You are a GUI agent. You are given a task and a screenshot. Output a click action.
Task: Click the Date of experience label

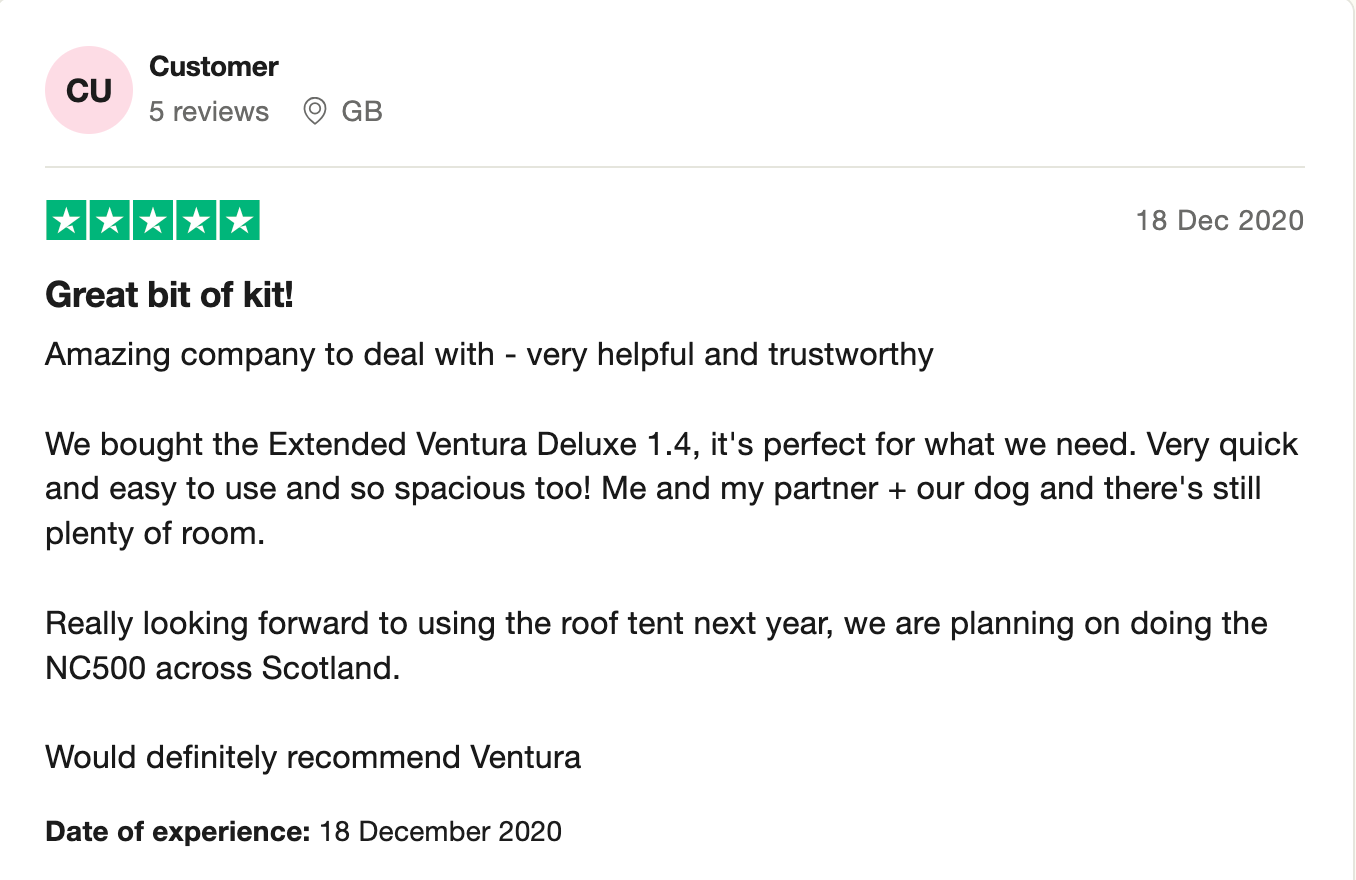pyautogui.click(x=178, y=831)
